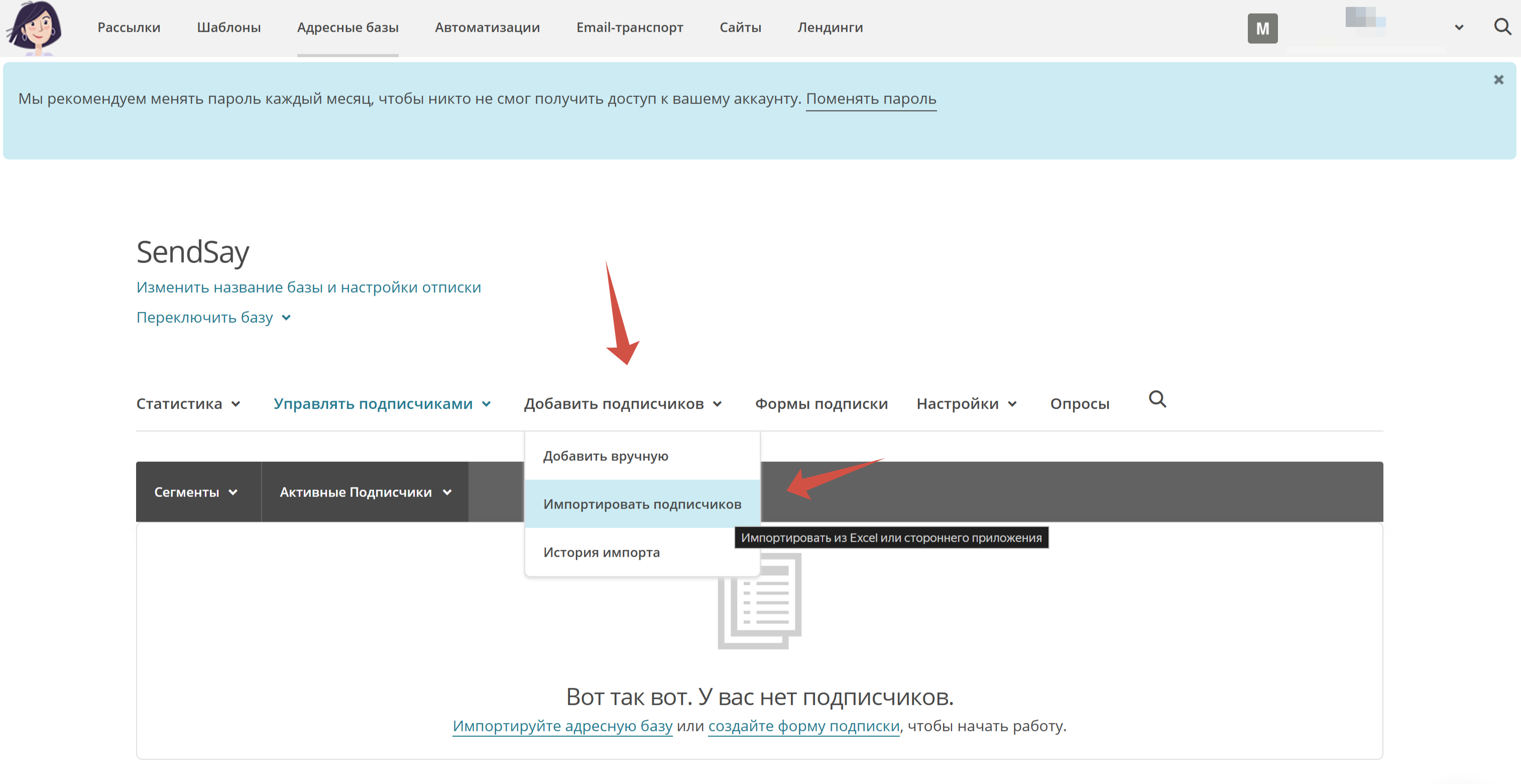
Task: Open История импорта menu entry
Action: tap(601, 553)
